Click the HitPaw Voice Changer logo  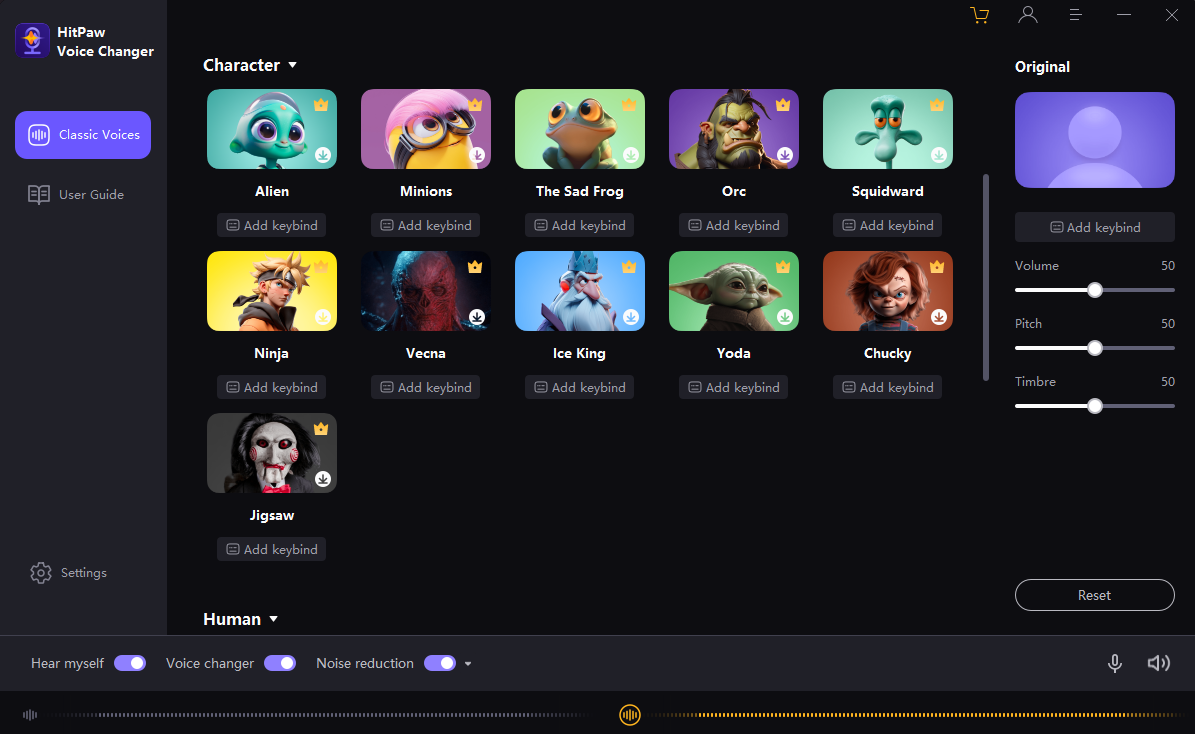(x=32, y=40)
